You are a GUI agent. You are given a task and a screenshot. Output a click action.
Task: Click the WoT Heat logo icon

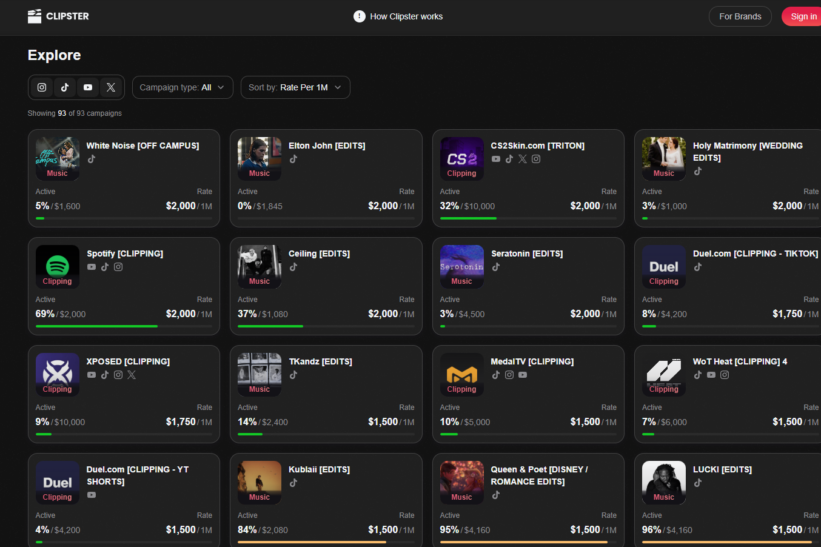coord(664,374)
